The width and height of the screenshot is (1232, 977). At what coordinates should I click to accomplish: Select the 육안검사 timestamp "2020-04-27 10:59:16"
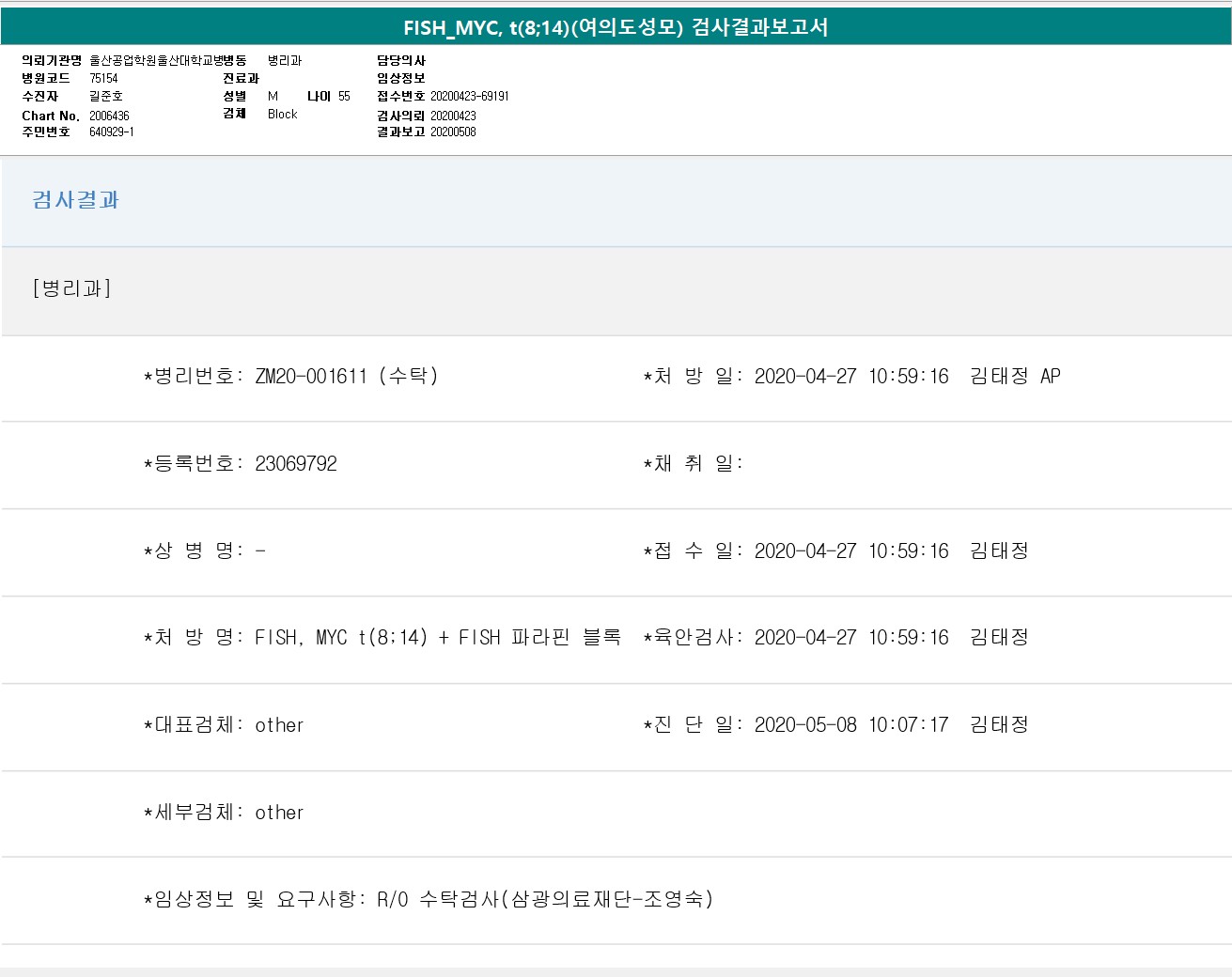coord(851,638)
